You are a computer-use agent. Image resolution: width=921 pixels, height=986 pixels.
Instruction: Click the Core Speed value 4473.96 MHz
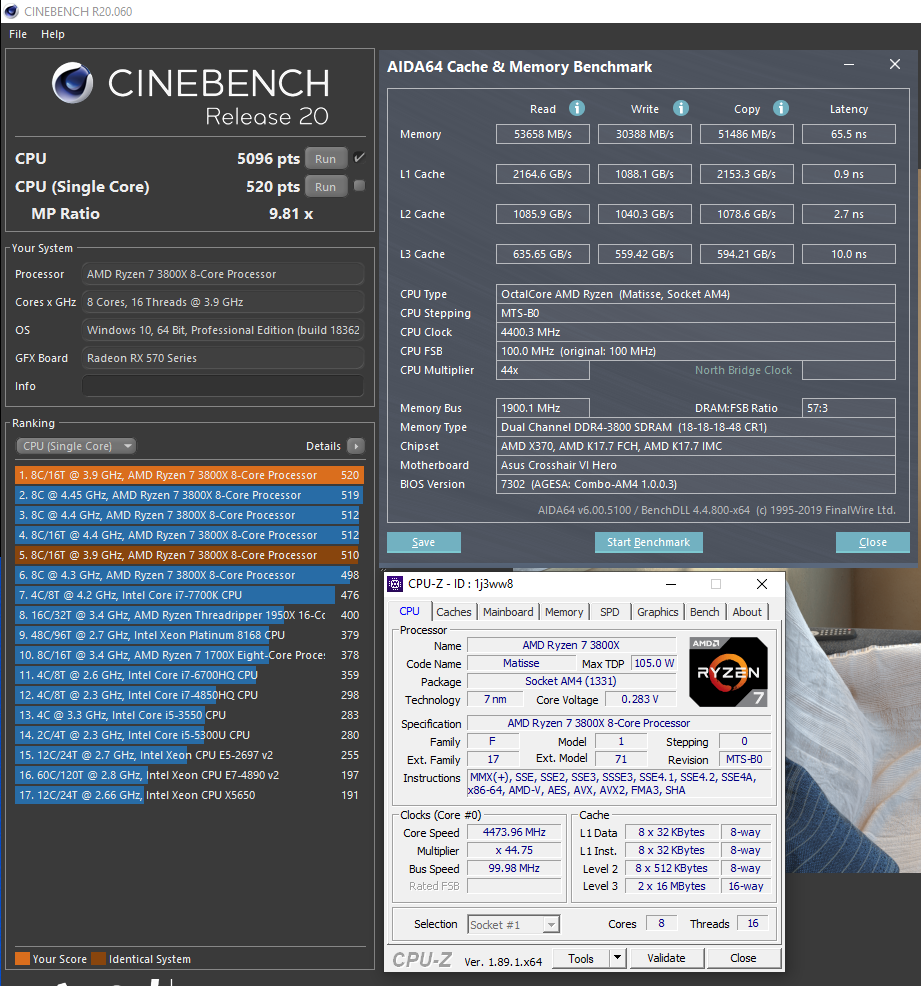(514, 832)
